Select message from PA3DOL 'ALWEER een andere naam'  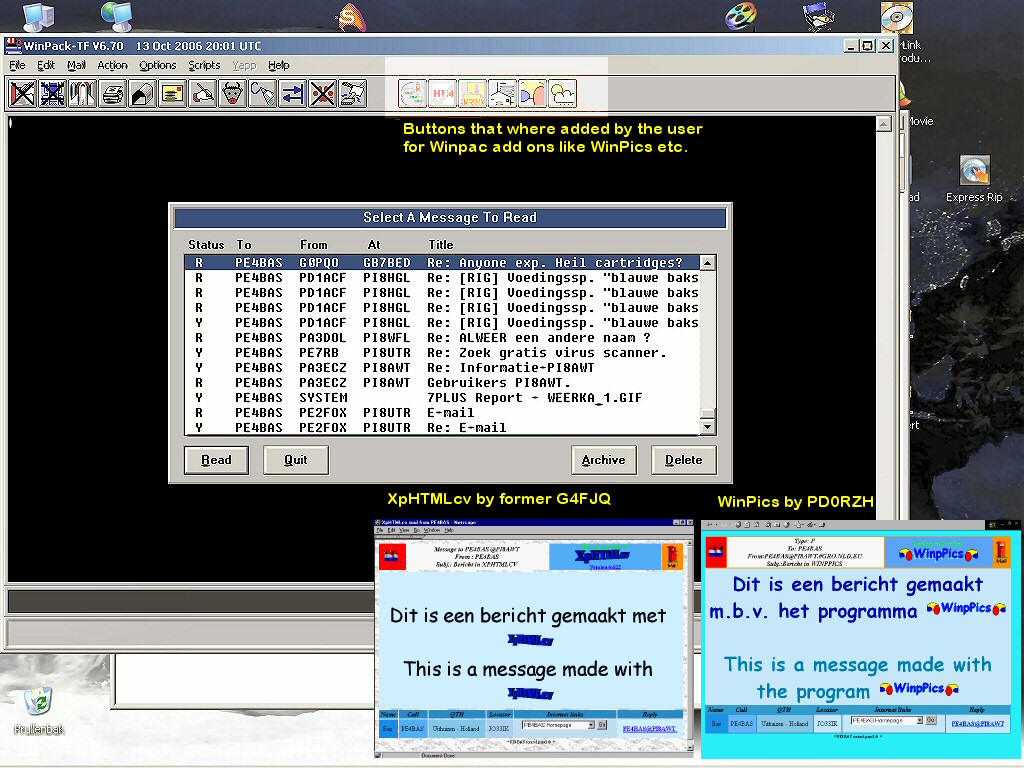point(441,338)
